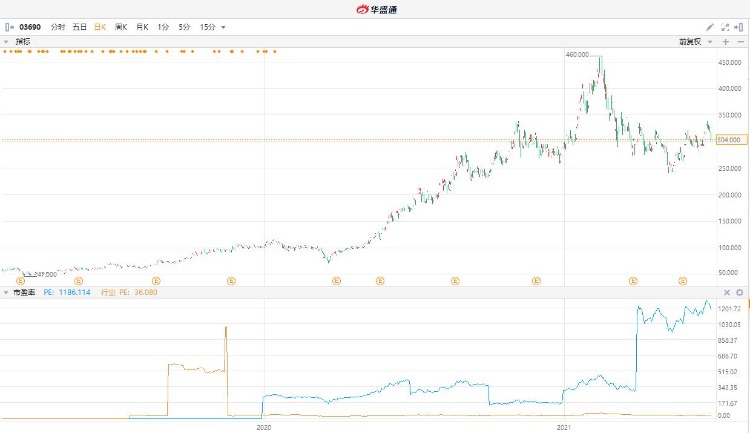Switch to the 分时 chart tab
Viewport: 750px width, 433px height.
[58, 27]
